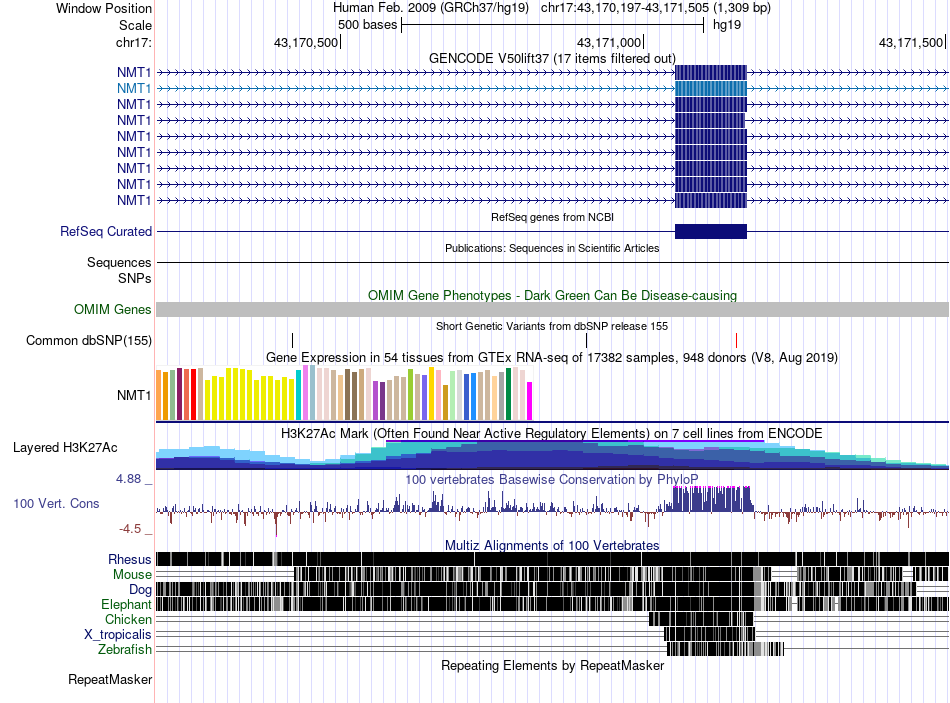The width and height of the screenshot is (950, 703).
Task: Open Multiz Alignments of 100 Vertebrates title
Action: [552, 545]
